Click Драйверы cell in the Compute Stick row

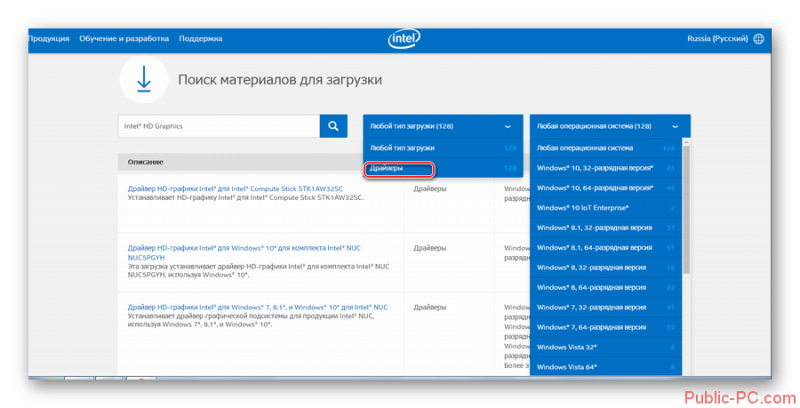430,189
